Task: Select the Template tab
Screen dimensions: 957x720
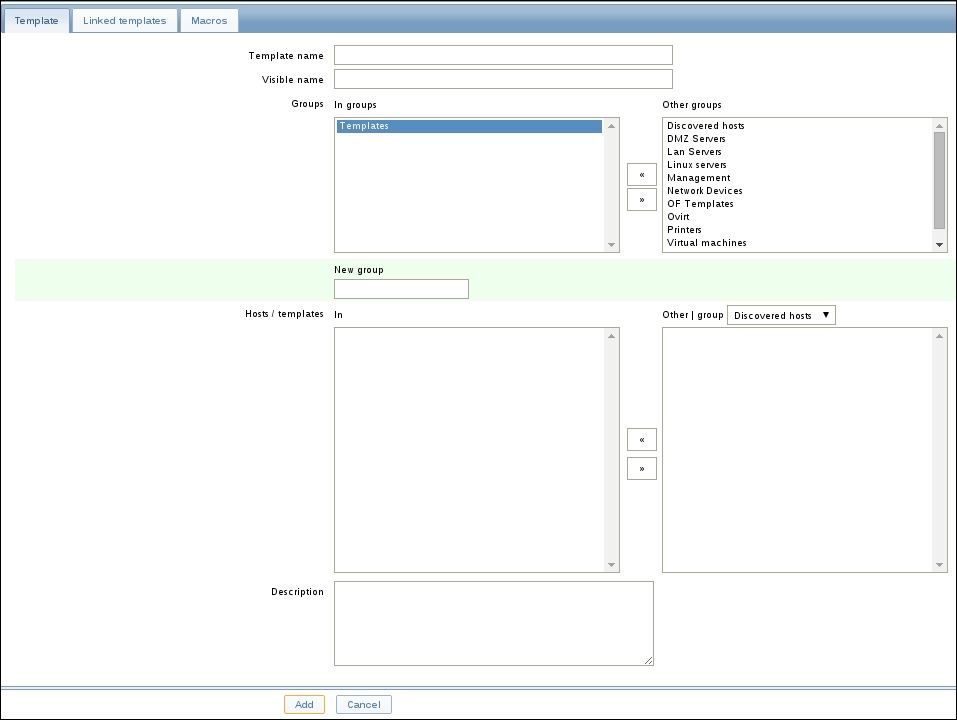Action: [x=37, y=20]
